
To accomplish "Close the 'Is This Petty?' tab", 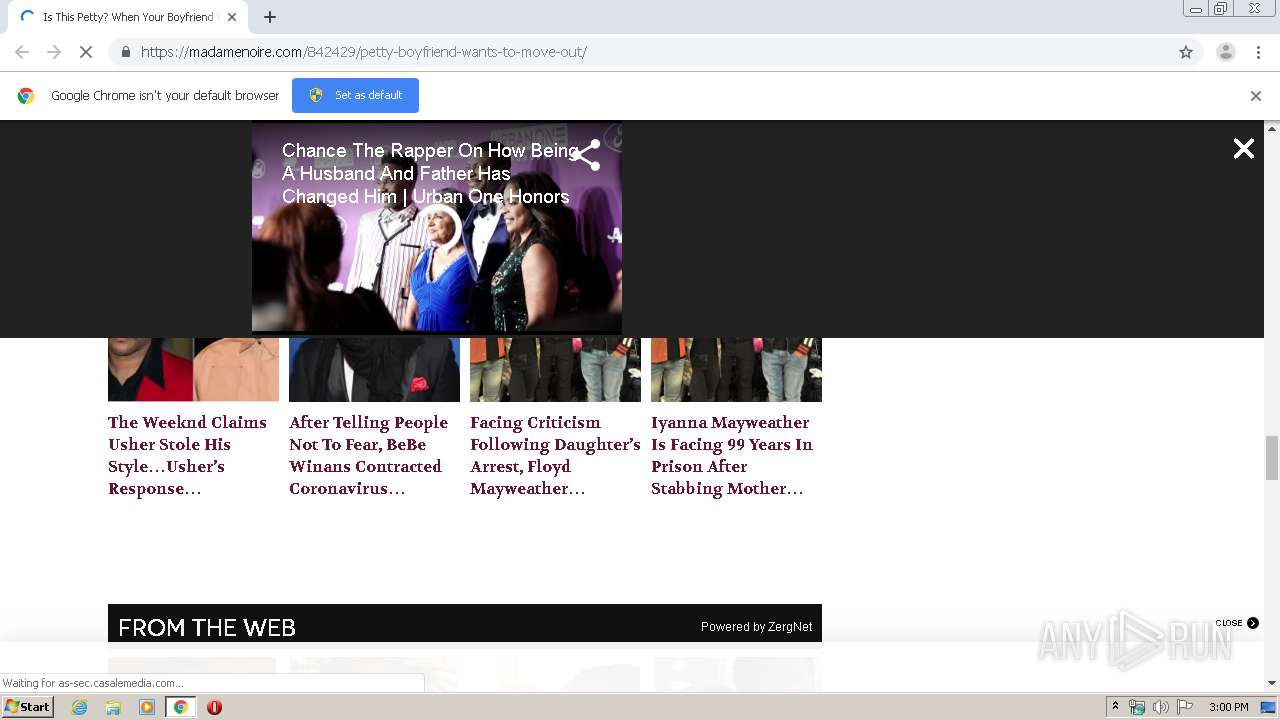I will pyautogui.click(x=232, y=17).
